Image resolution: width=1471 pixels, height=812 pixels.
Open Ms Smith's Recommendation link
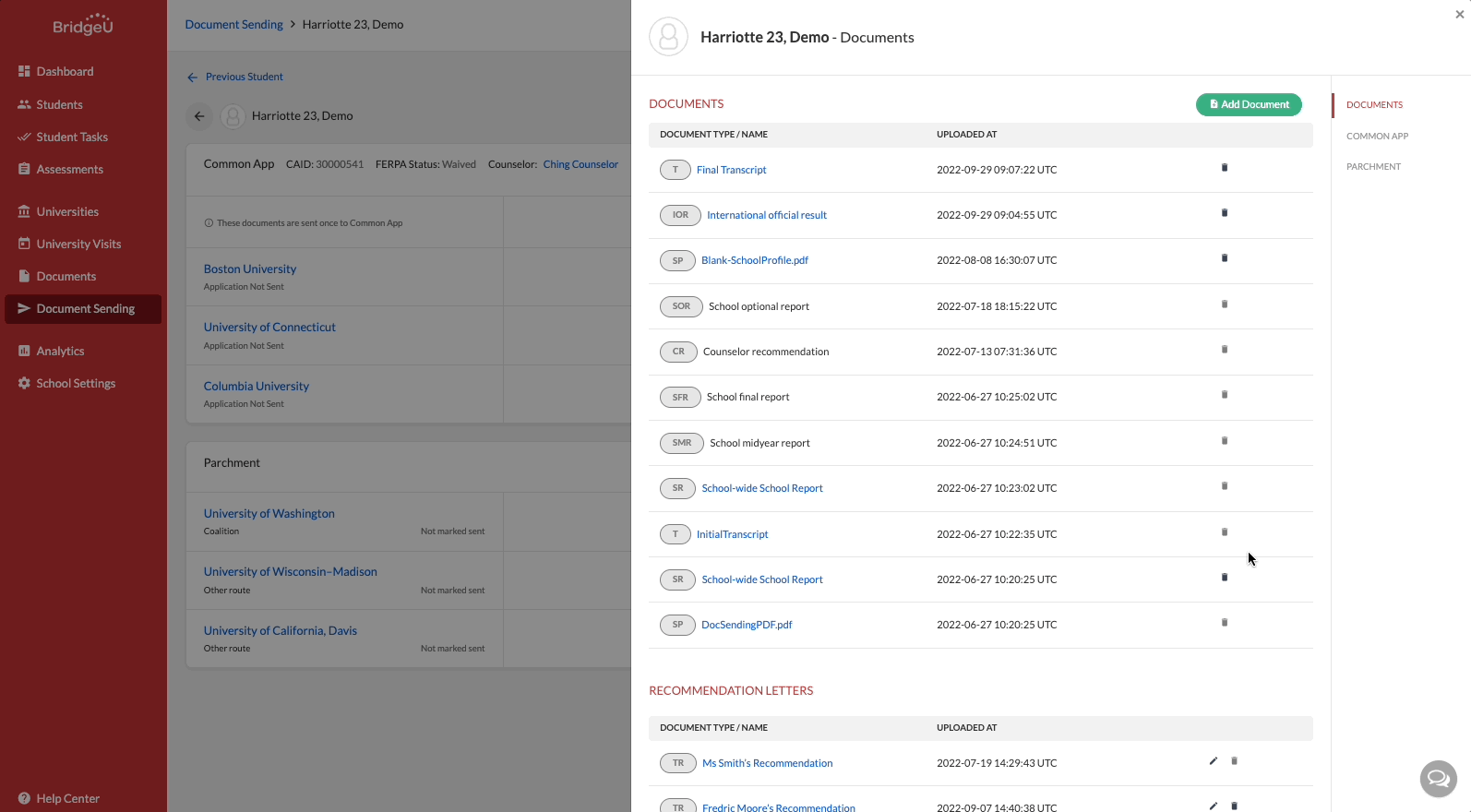[x=767, y=763]
